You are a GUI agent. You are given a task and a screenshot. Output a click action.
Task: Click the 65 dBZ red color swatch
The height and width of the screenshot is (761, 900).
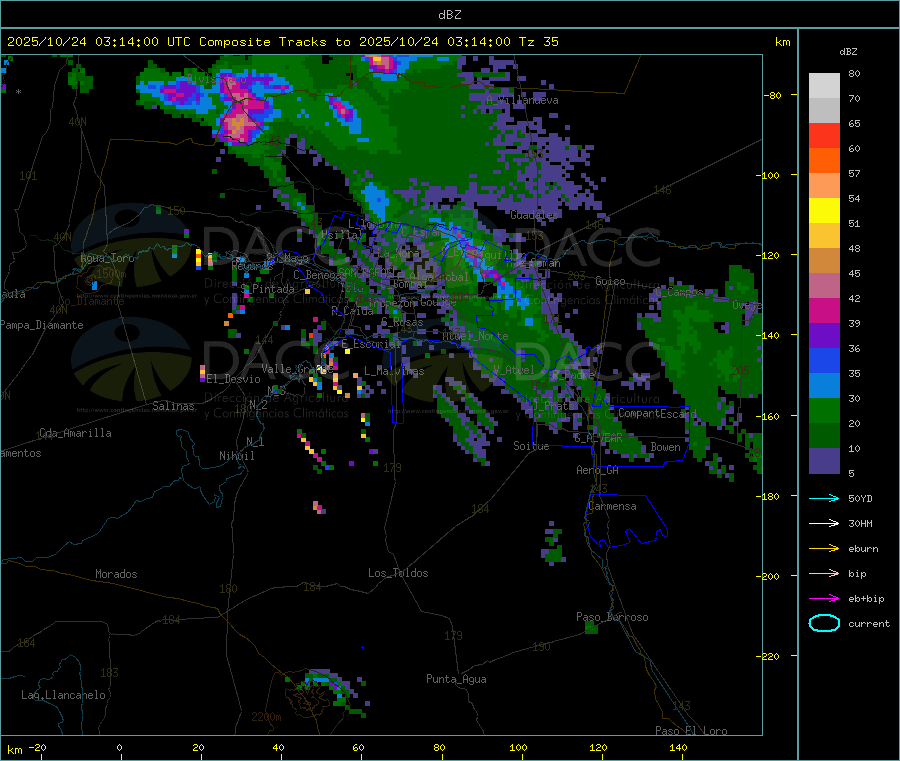tap(824, 135)
